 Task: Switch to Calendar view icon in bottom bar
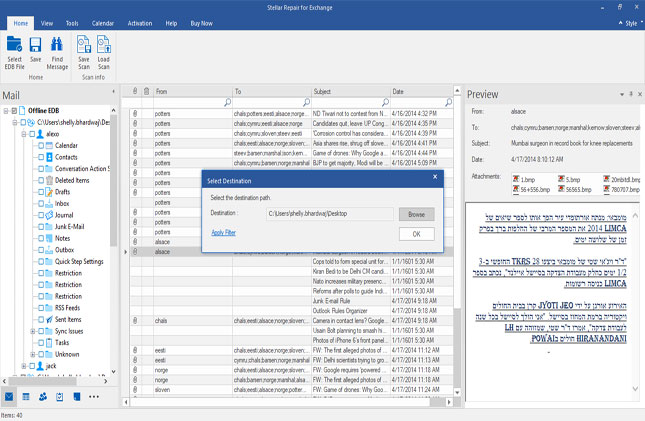click(x=26, y=397)
